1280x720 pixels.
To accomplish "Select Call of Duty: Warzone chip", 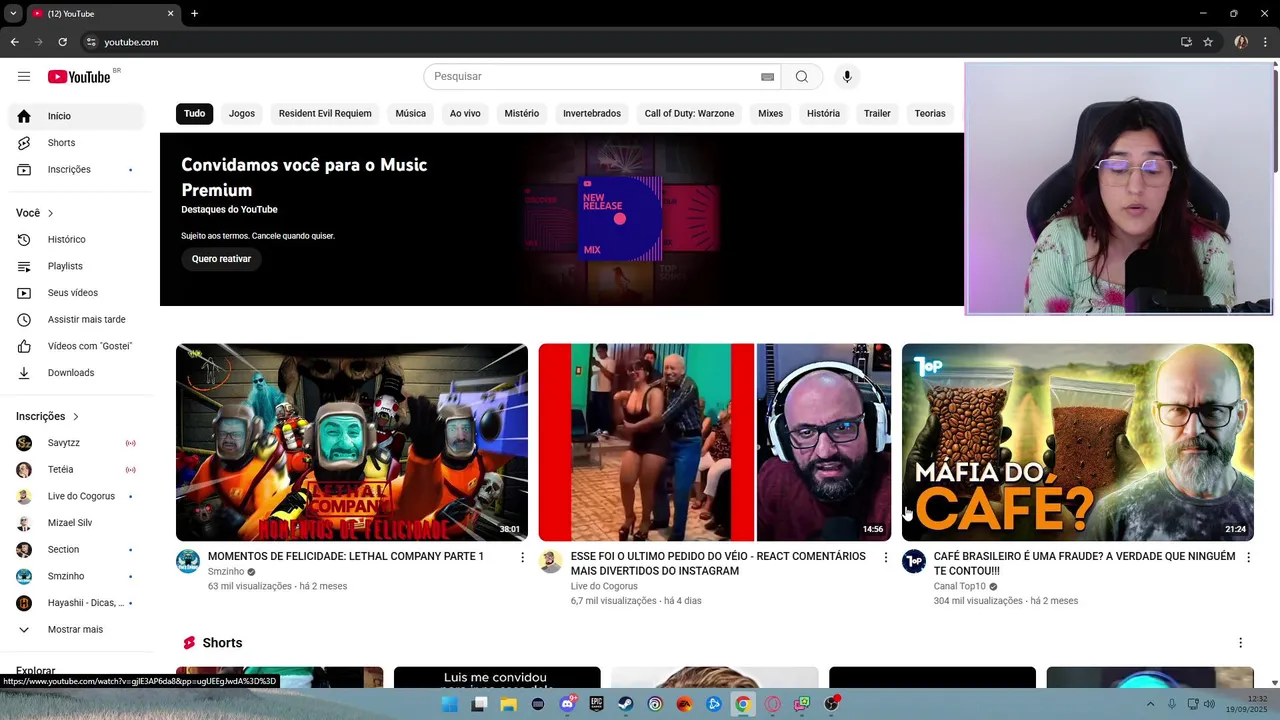I will pyautogui.click(x=689, y=113).
